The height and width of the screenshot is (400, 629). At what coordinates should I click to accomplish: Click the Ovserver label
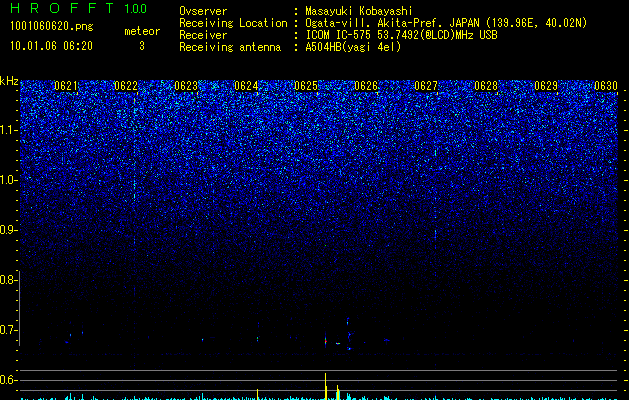[x=203, y=11]
